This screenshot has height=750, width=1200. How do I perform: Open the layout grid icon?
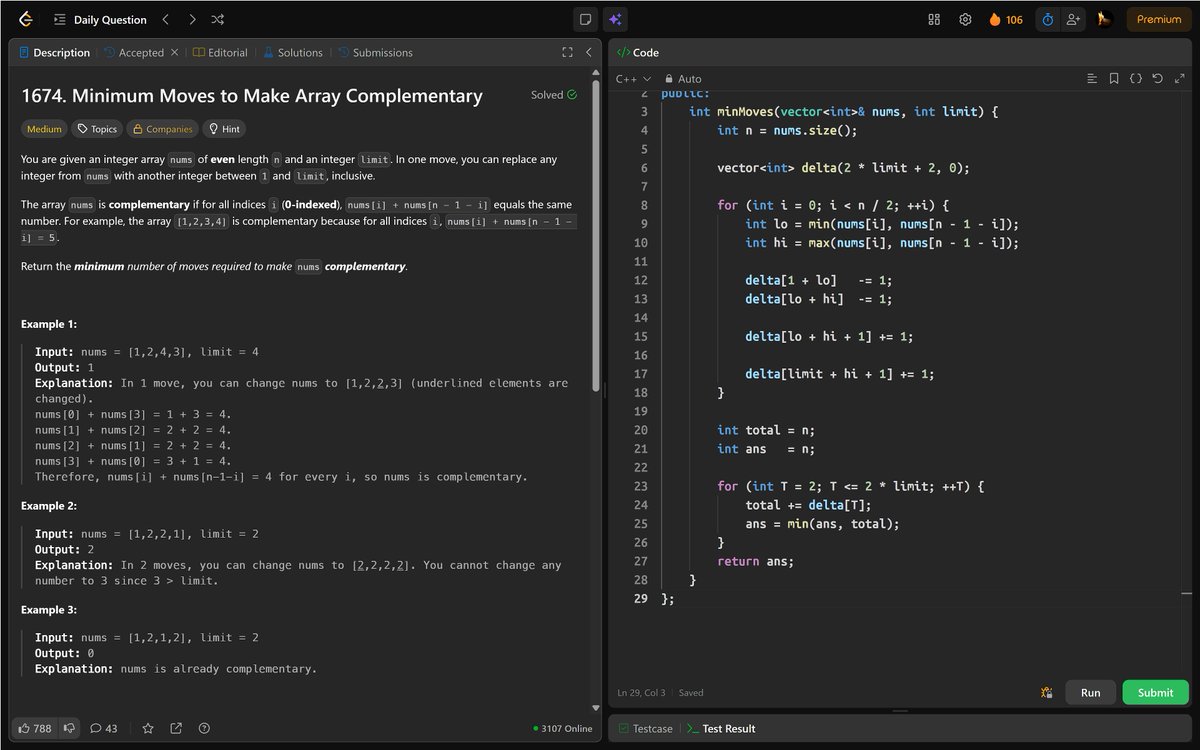pyautogui.click(x=935, y=19)
